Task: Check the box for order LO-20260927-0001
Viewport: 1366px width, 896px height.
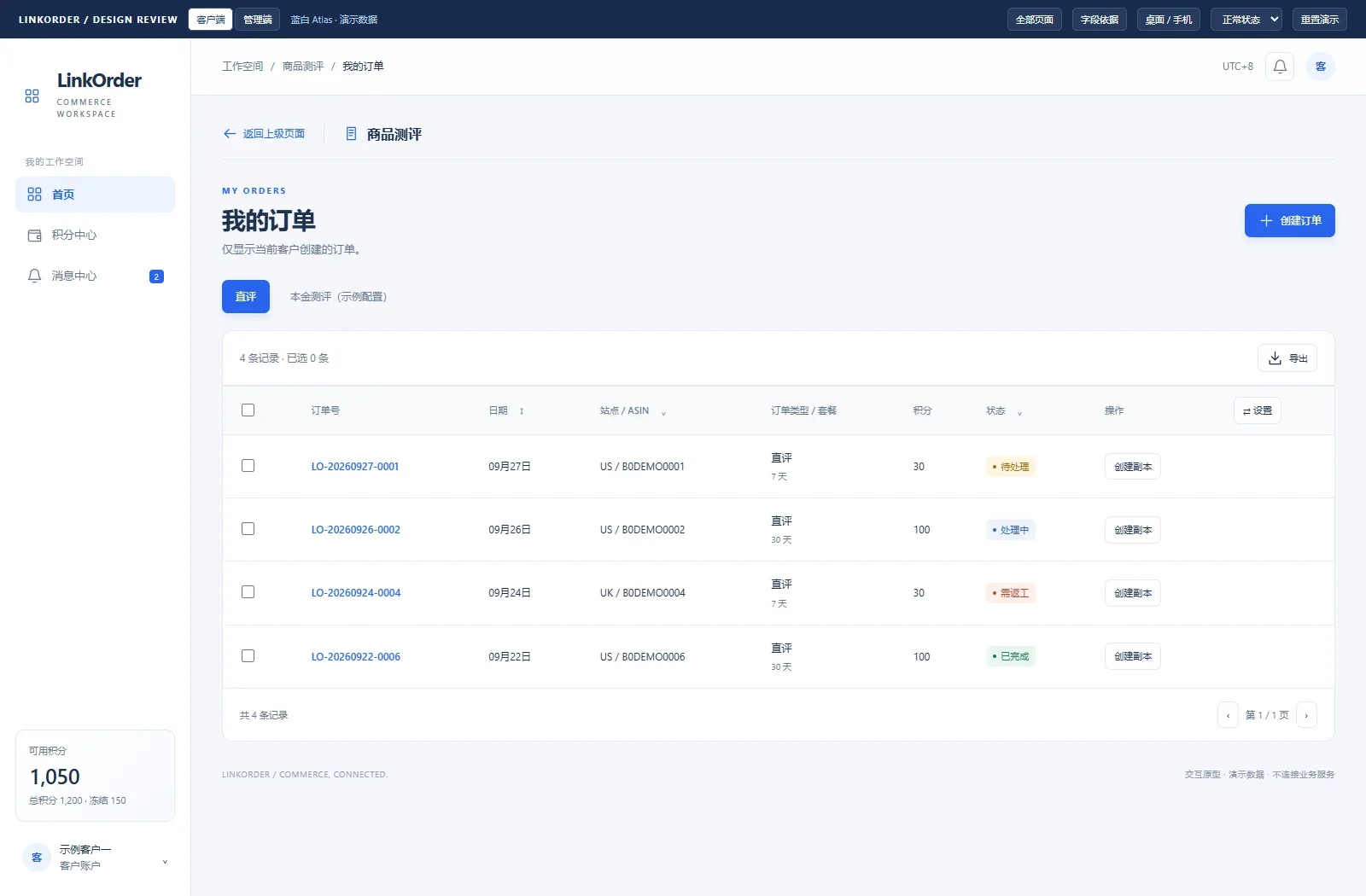Action: [x=248, y=466]
